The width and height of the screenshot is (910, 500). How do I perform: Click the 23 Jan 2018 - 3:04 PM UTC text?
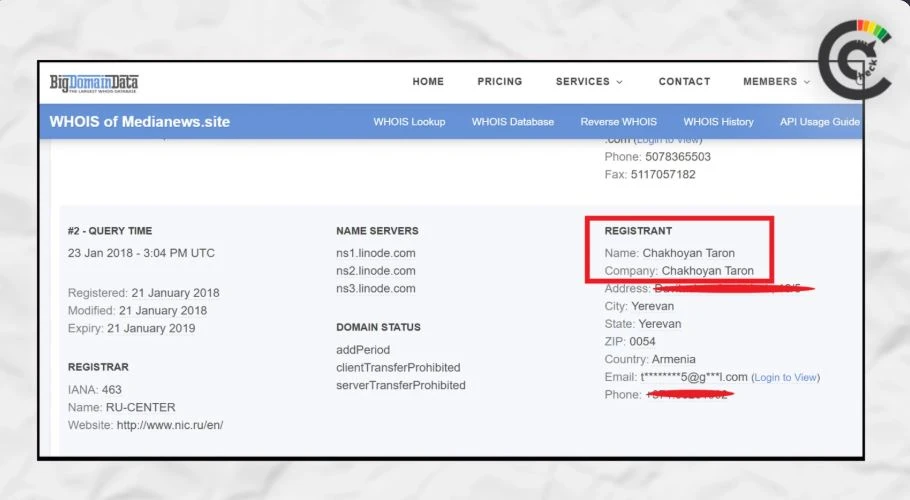141,253
